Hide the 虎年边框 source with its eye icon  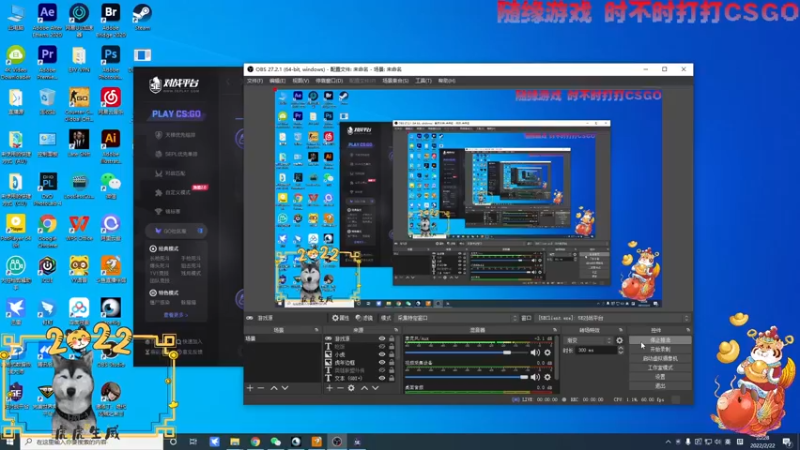(x=382, y=362)
